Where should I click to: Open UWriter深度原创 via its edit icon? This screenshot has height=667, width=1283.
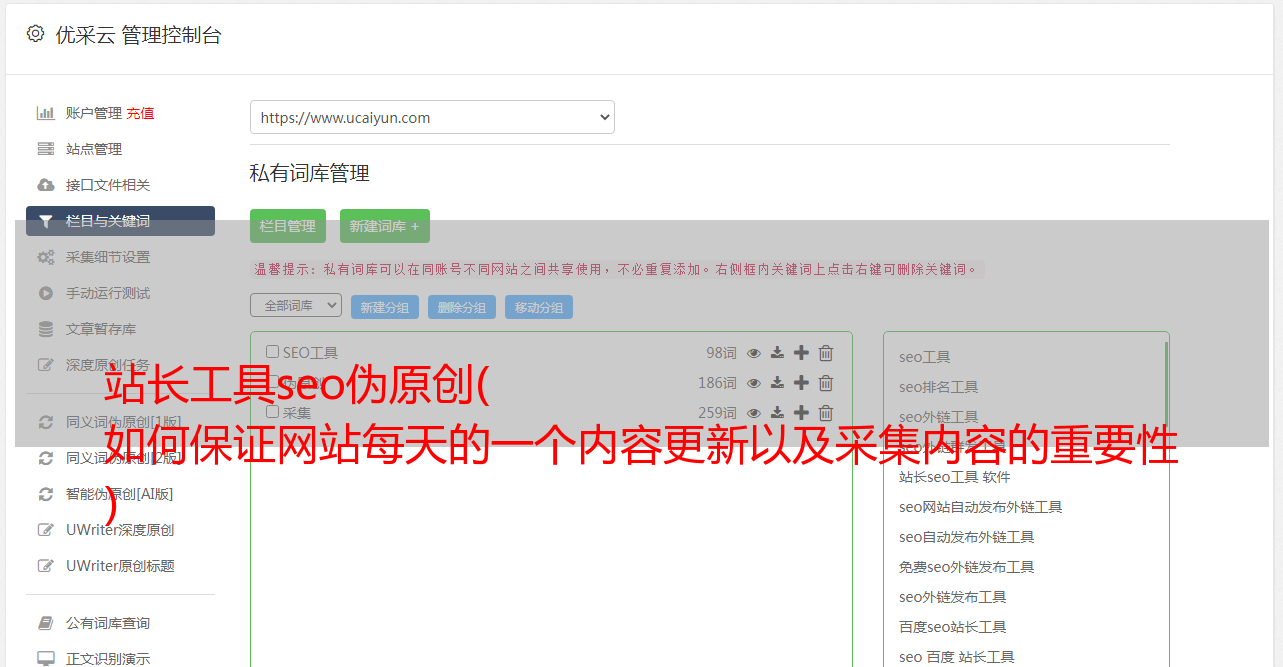click(x=45, y=530)
